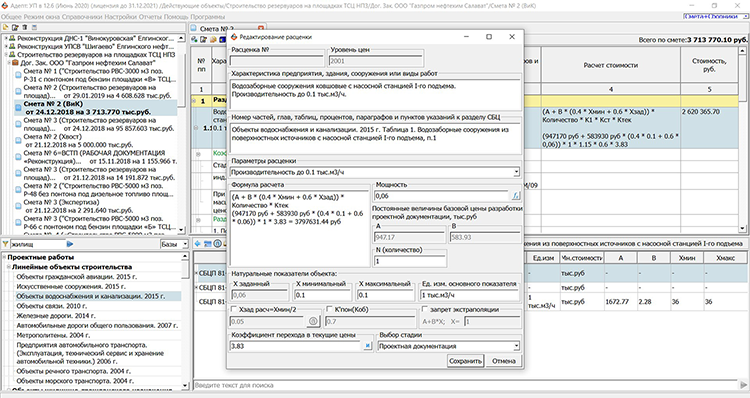Open the Справочники menu

(82, 17)
